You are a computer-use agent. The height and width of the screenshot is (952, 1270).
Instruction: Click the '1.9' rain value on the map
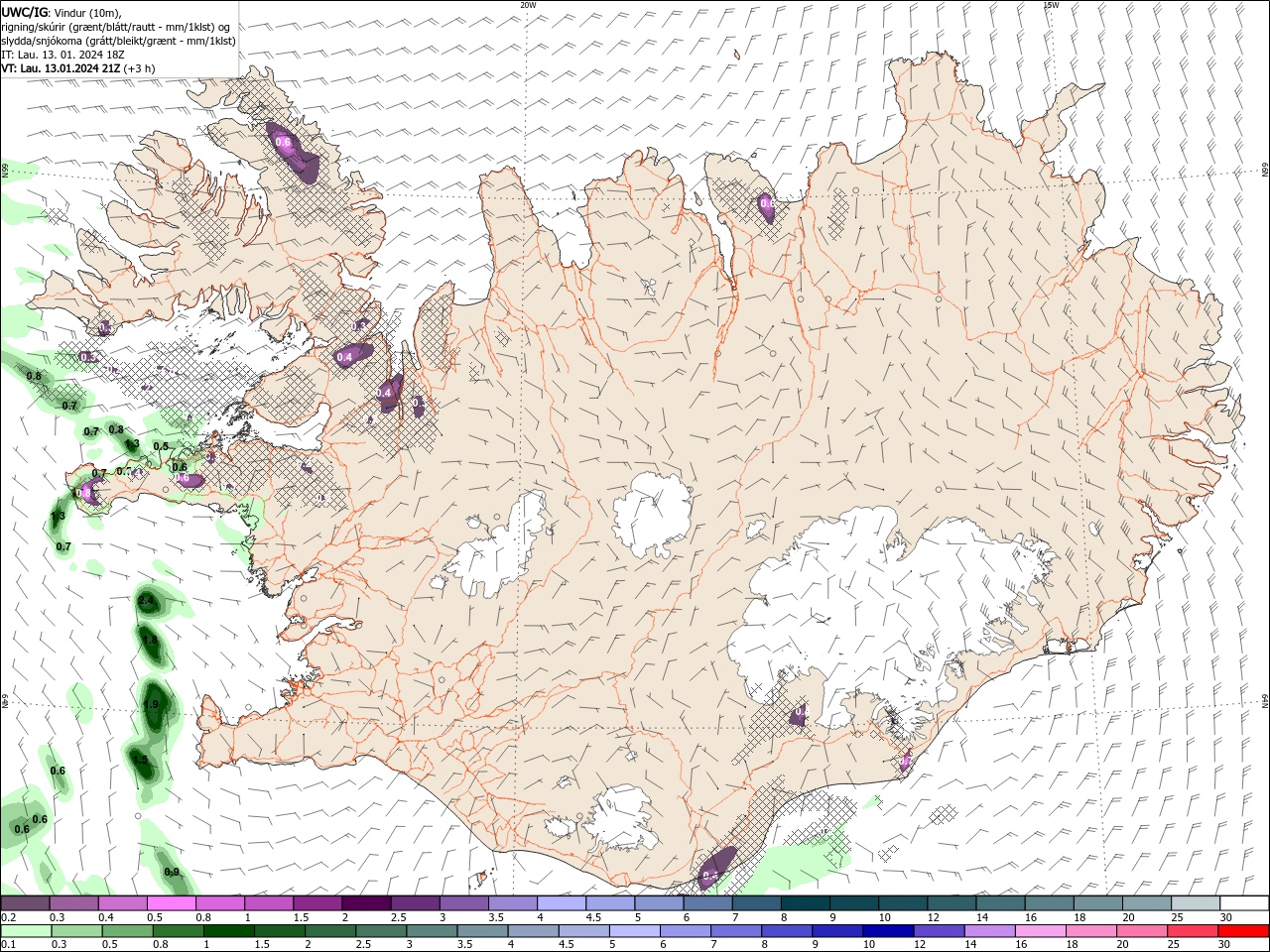point(151,704)
